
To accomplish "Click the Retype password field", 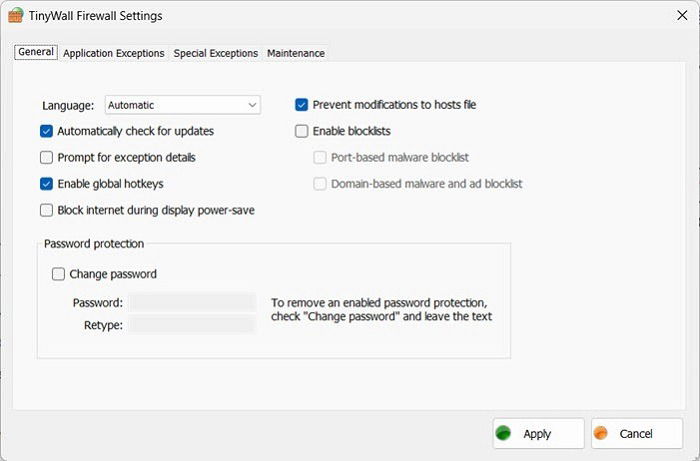I will pos(192,325).
